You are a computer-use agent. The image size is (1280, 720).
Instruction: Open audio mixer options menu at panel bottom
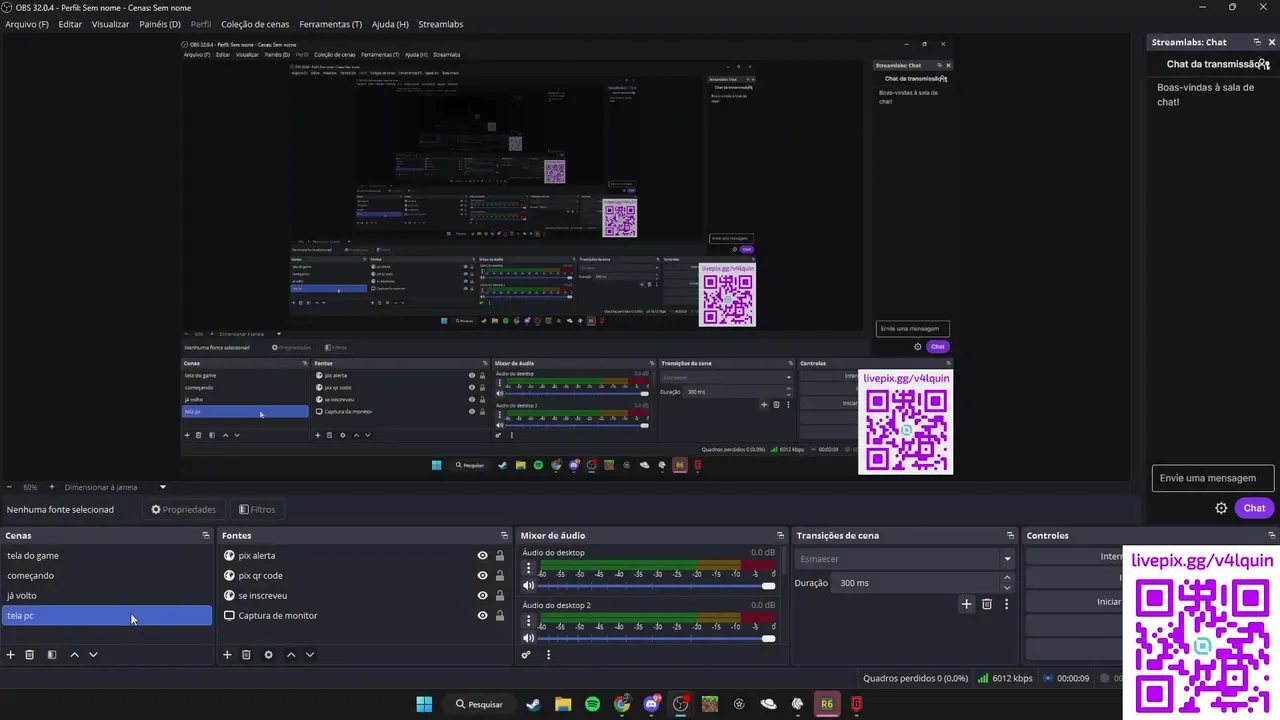(x=548, y=655)
